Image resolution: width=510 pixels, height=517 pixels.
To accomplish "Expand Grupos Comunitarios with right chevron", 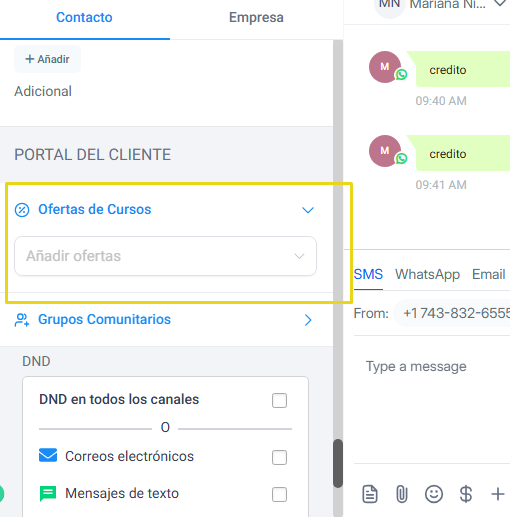I will [x=308, y=320].
